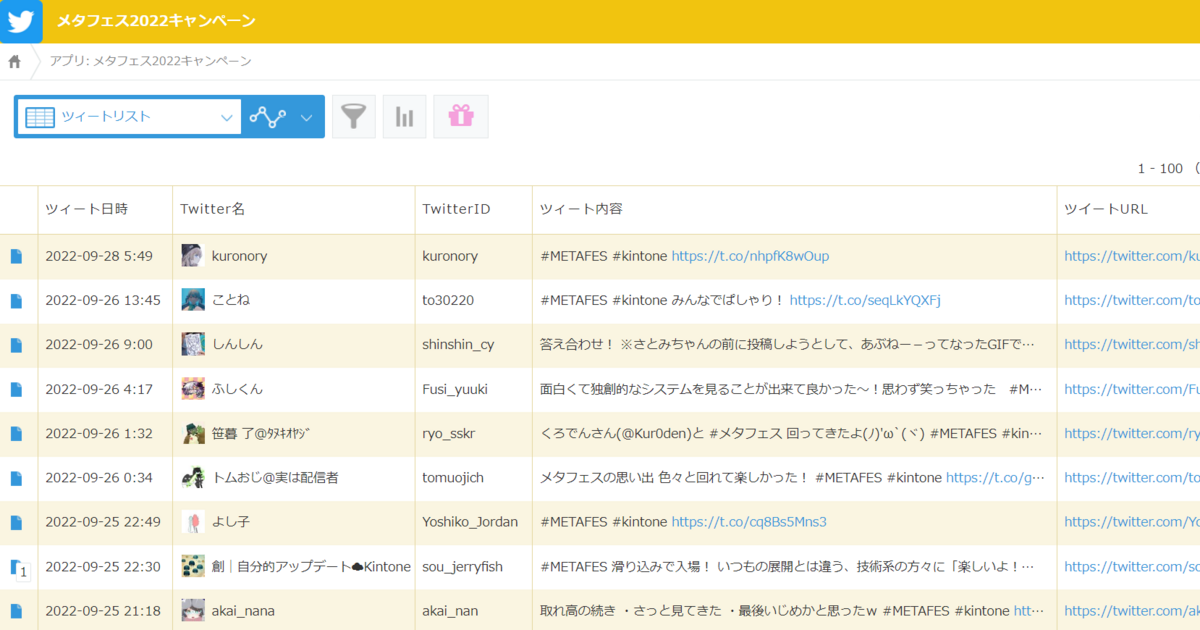Open link https://t.co/nhpfK8wOup

coord(750,256)
